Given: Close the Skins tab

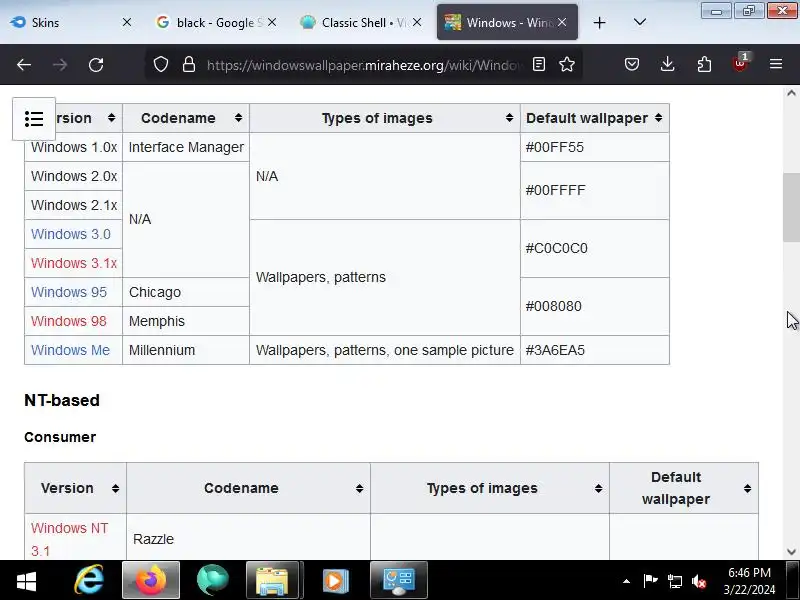Looking at the screenshot, I should (127, 22).
